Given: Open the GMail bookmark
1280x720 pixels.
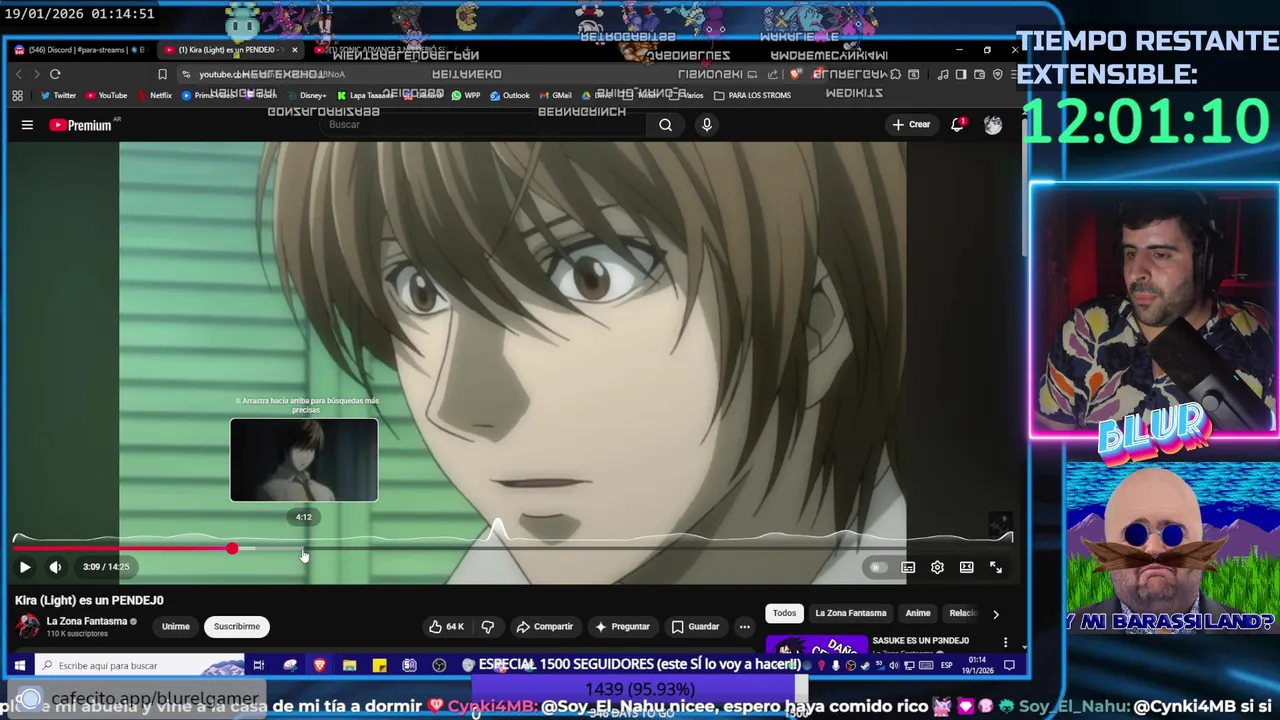Looking at the screenshot, I should click(555, 96).
